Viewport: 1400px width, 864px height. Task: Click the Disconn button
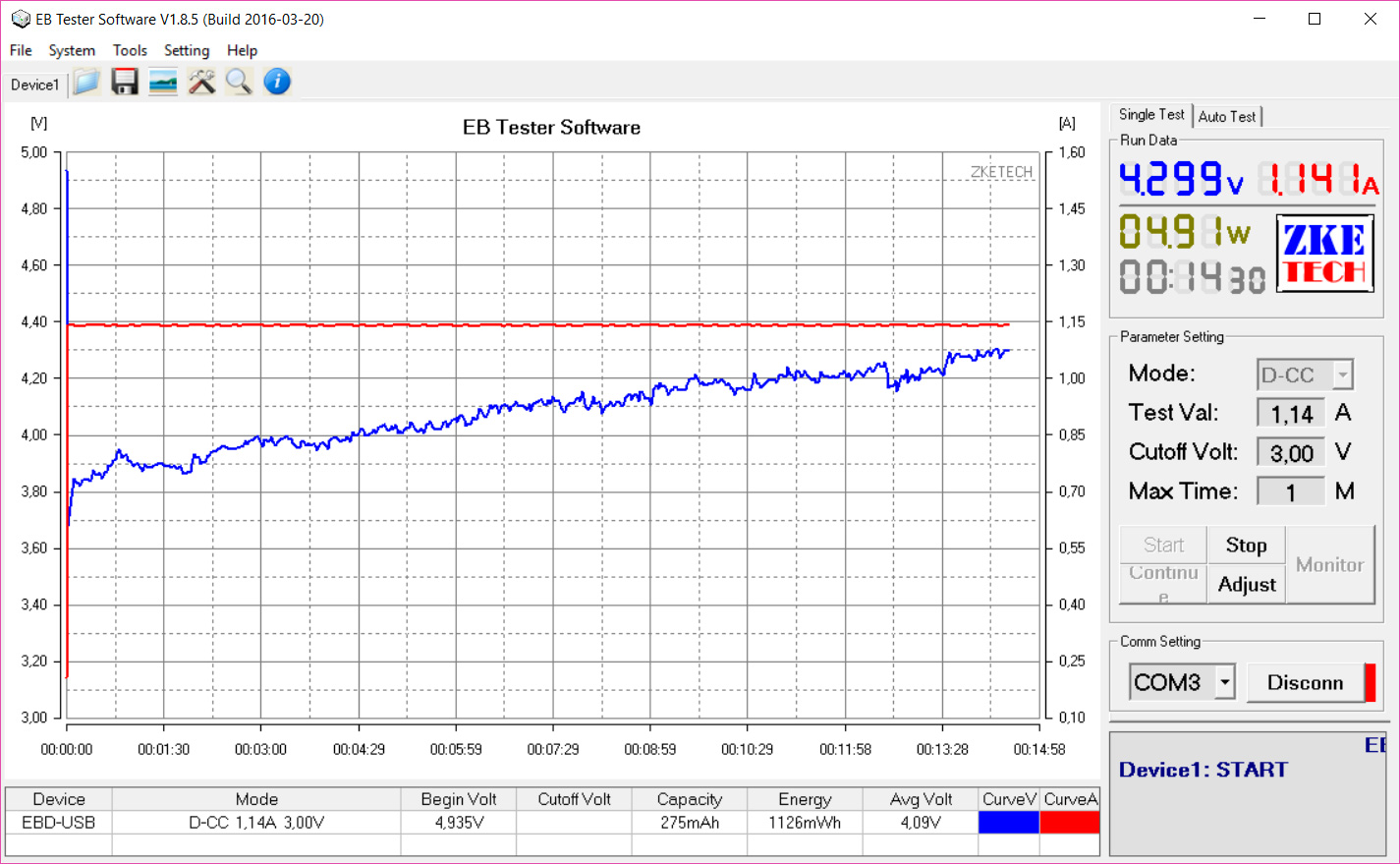click(1305, 682)
